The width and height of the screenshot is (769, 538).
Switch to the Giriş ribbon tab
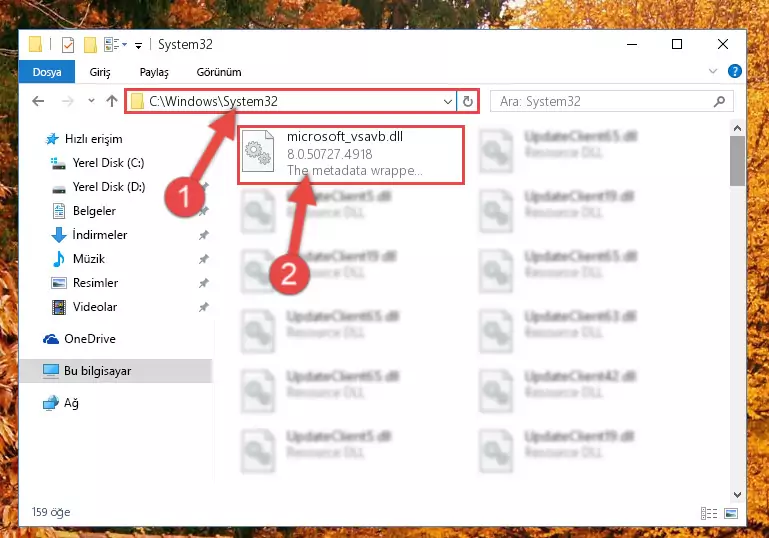tap(100, 72)
